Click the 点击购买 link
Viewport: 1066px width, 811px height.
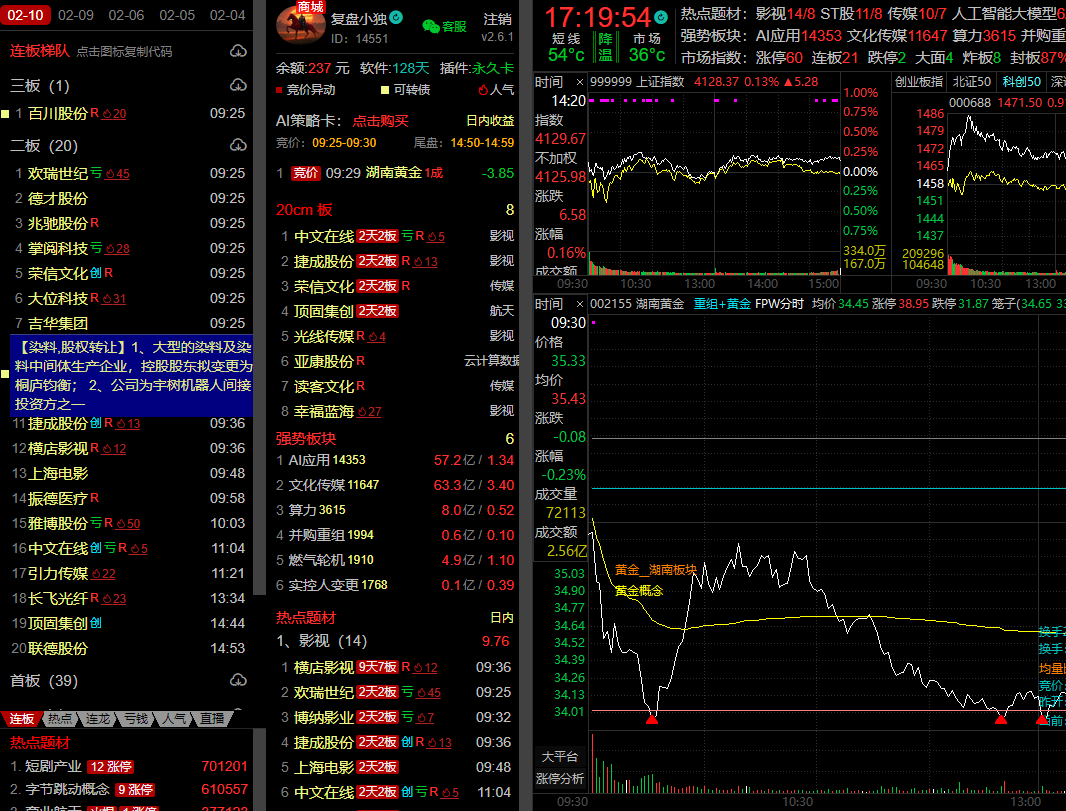coord(380,121)
